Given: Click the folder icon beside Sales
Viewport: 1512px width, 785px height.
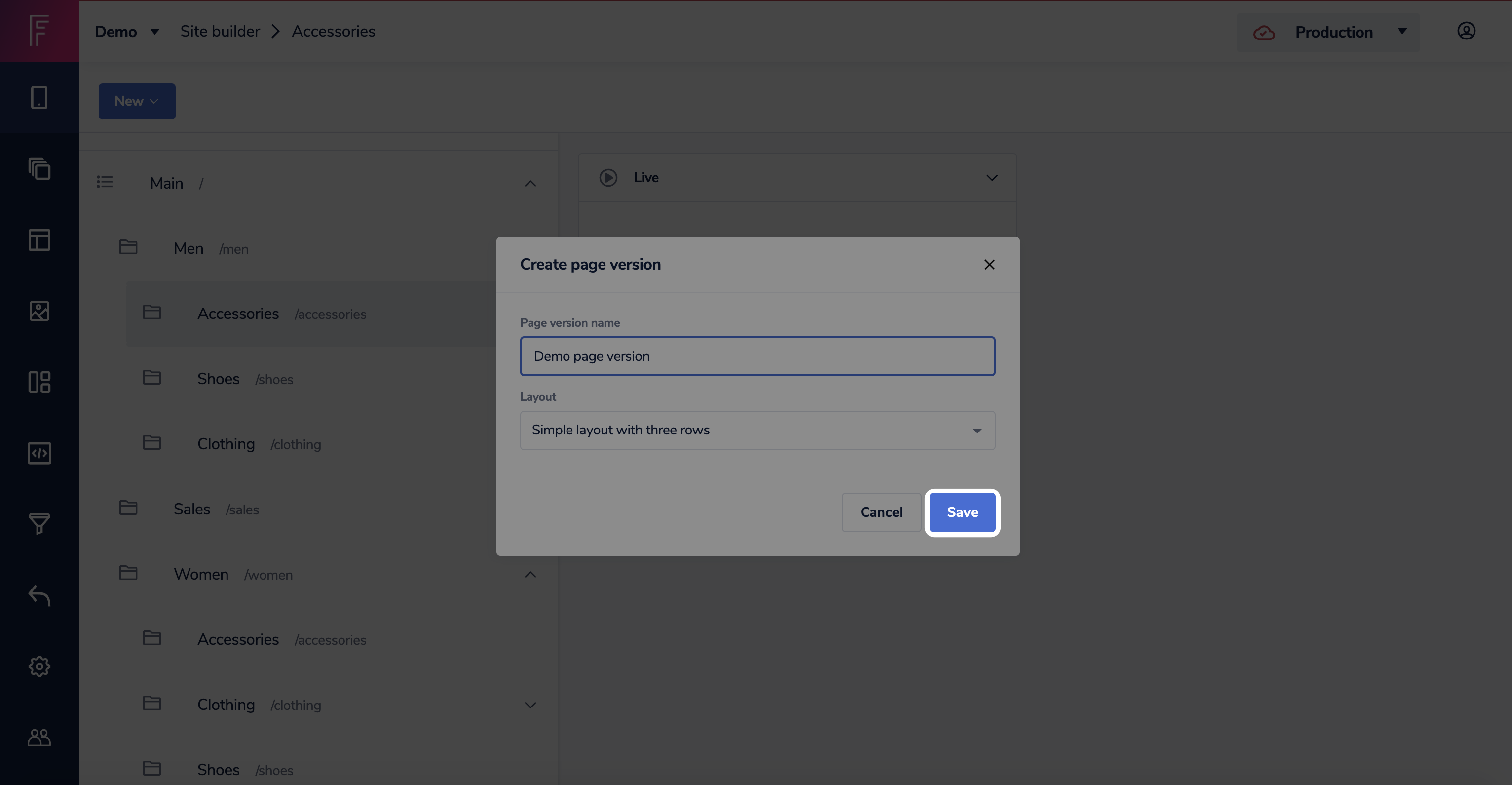Looking at the screenshot, I should [128, 508].
